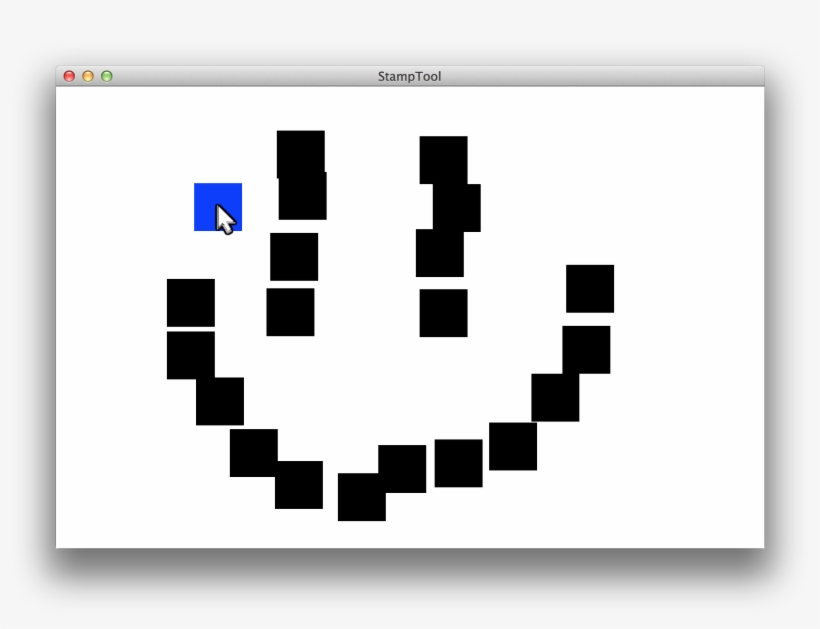Zoom the StampTool window with the green button

coord(107,76)
